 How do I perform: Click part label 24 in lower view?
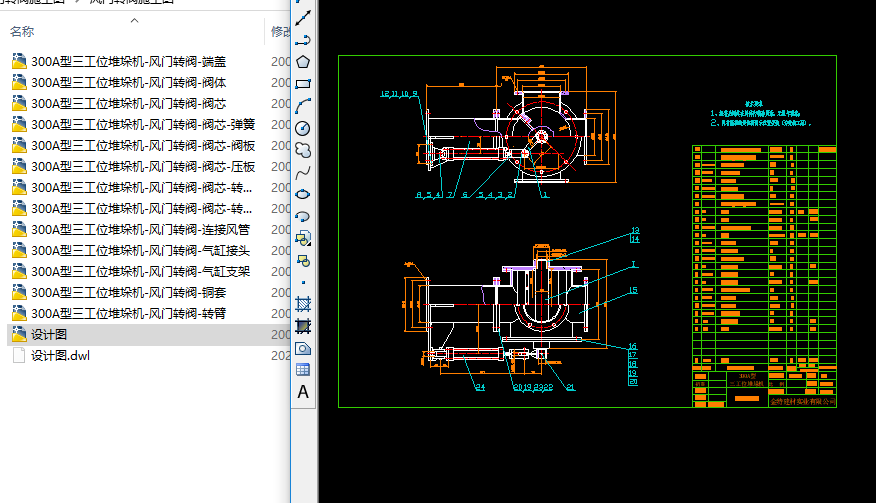point(480,387)
